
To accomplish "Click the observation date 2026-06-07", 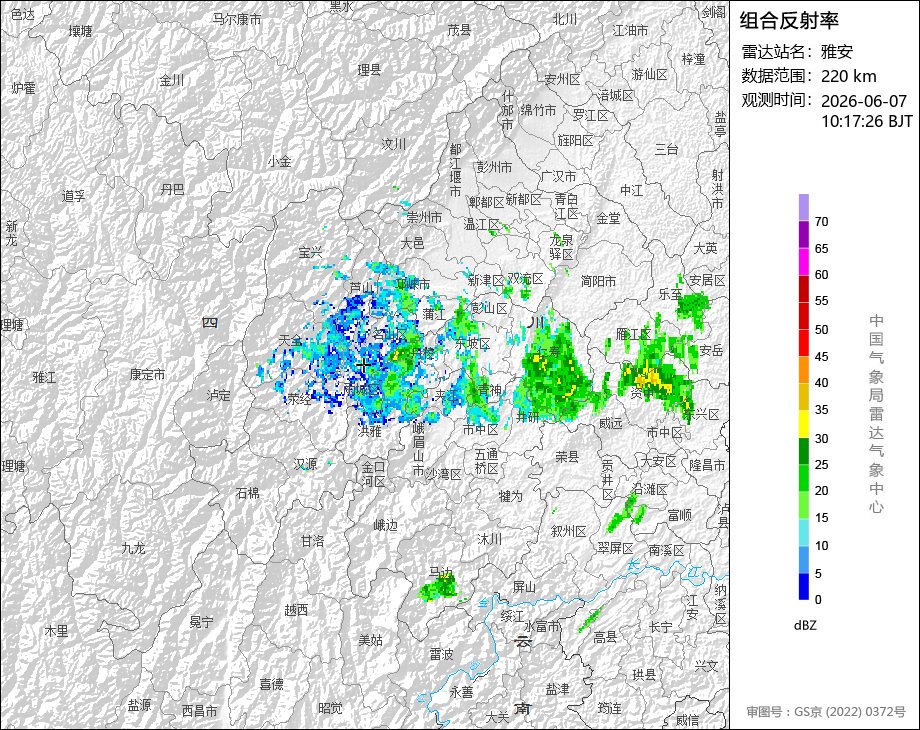I will coord(864,101).
